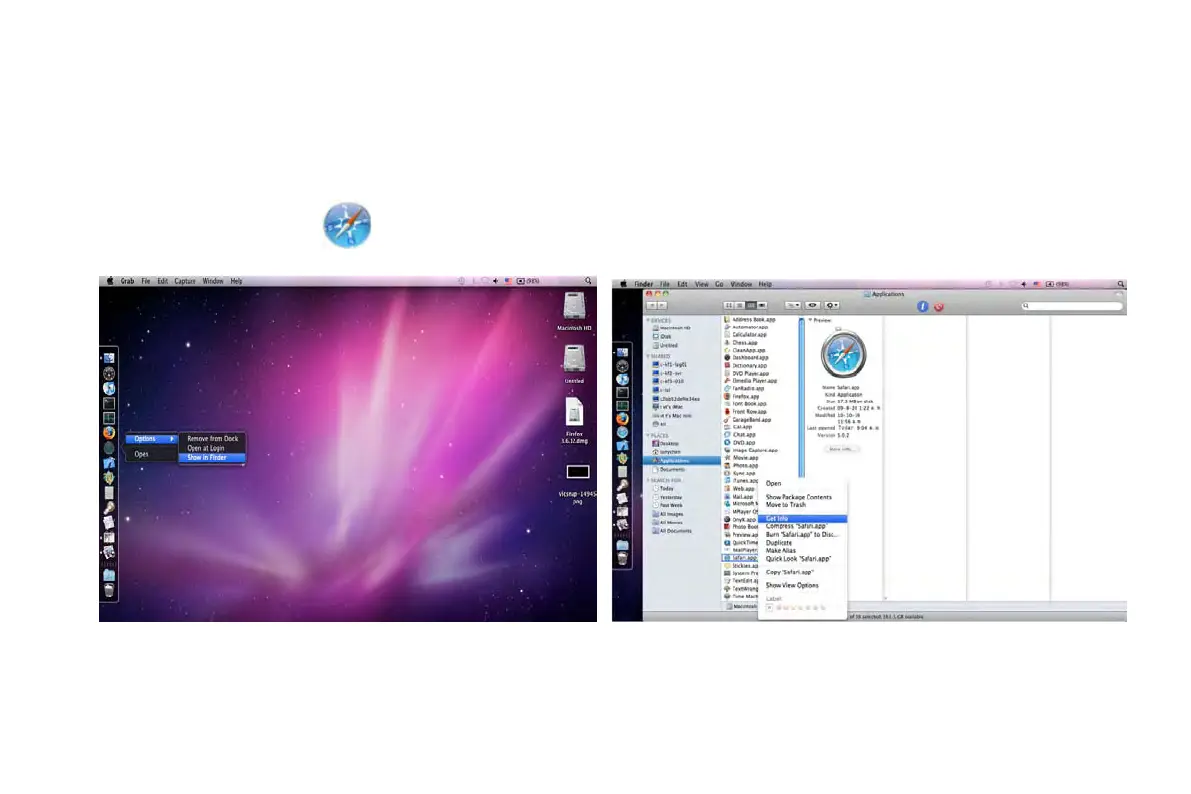
Task: Open the arrange dropdown left of Quick Look
Action: point(792,305)
